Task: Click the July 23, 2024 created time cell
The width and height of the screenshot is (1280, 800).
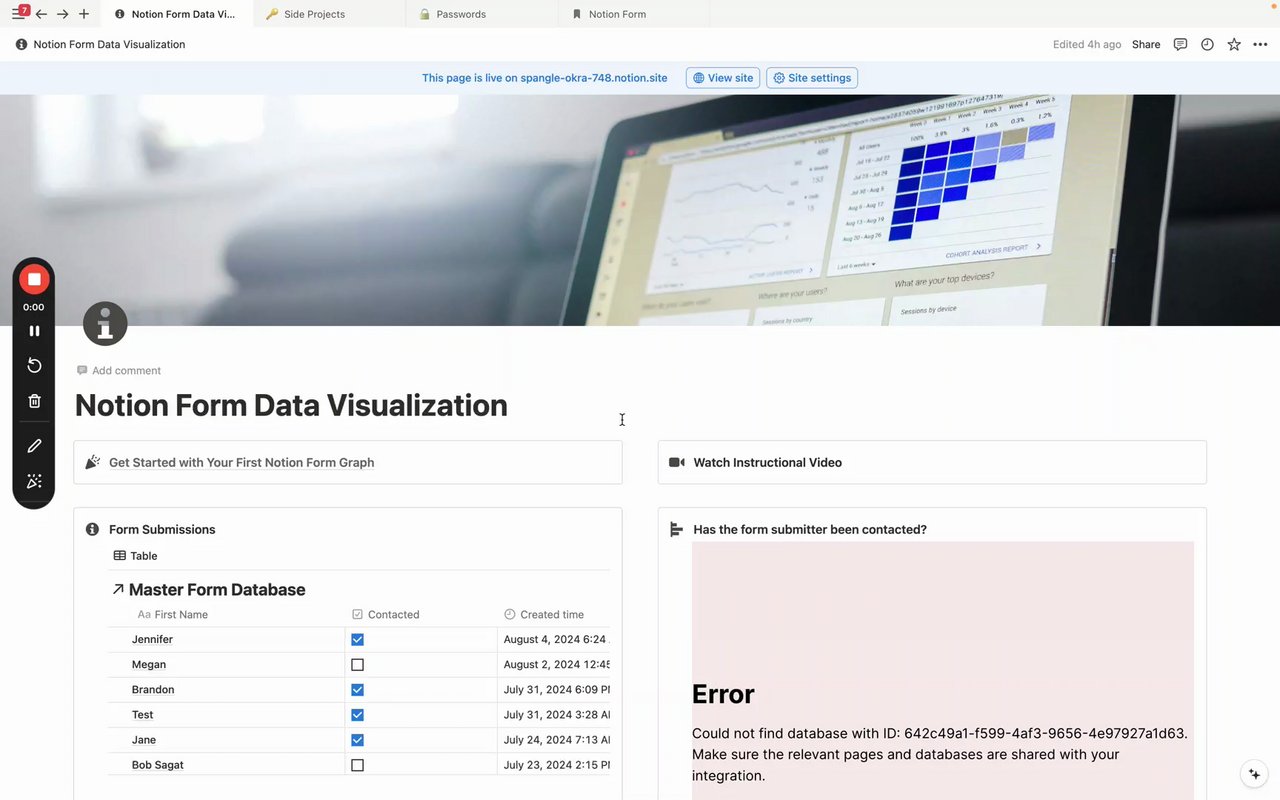Action: pos(554,765)
